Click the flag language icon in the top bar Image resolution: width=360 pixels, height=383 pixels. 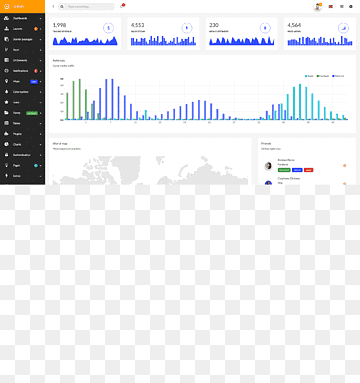[331, 6]
